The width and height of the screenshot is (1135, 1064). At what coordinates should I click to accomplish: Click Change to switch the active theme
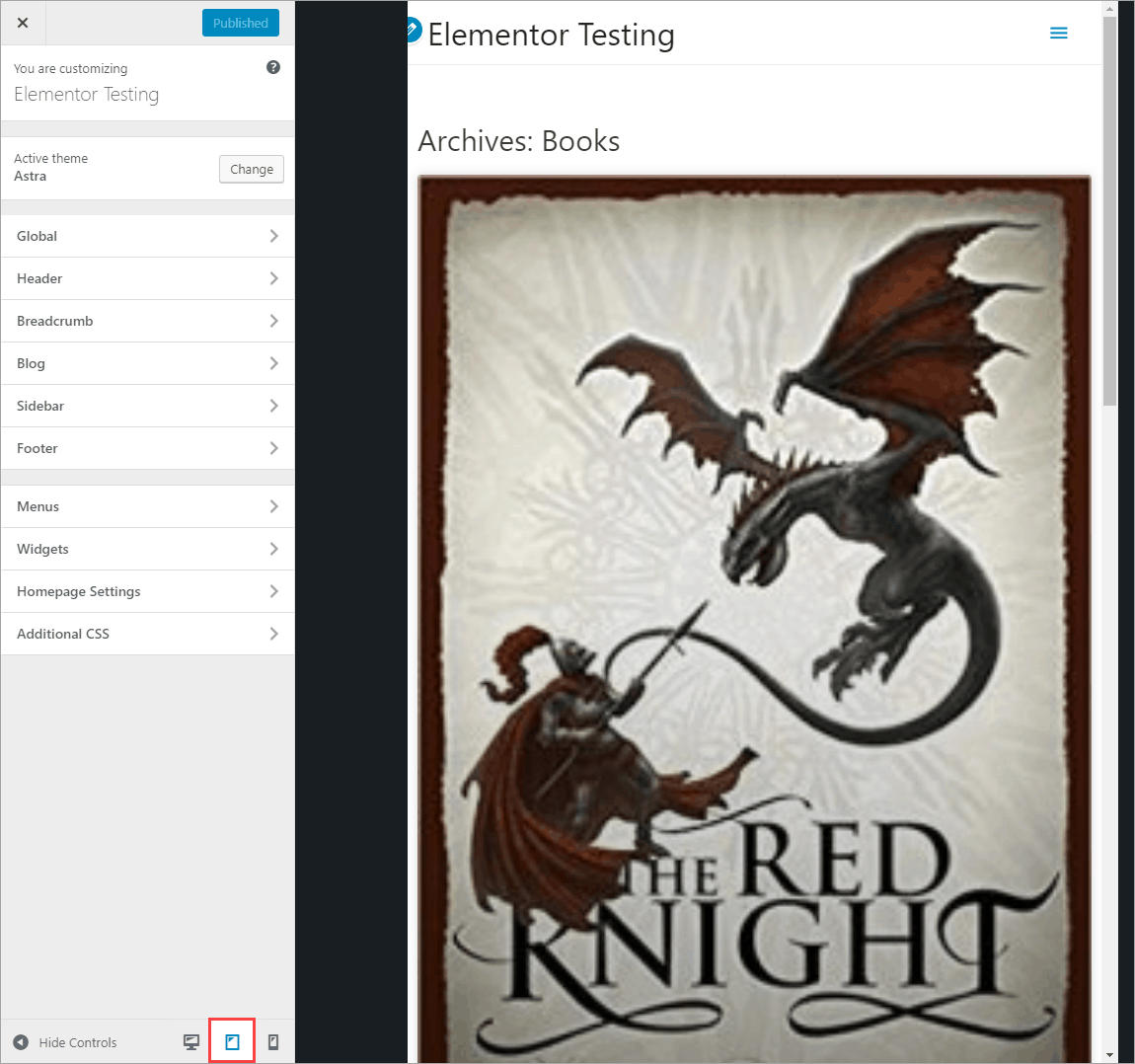pyautogui.click(x=251, y=169)
